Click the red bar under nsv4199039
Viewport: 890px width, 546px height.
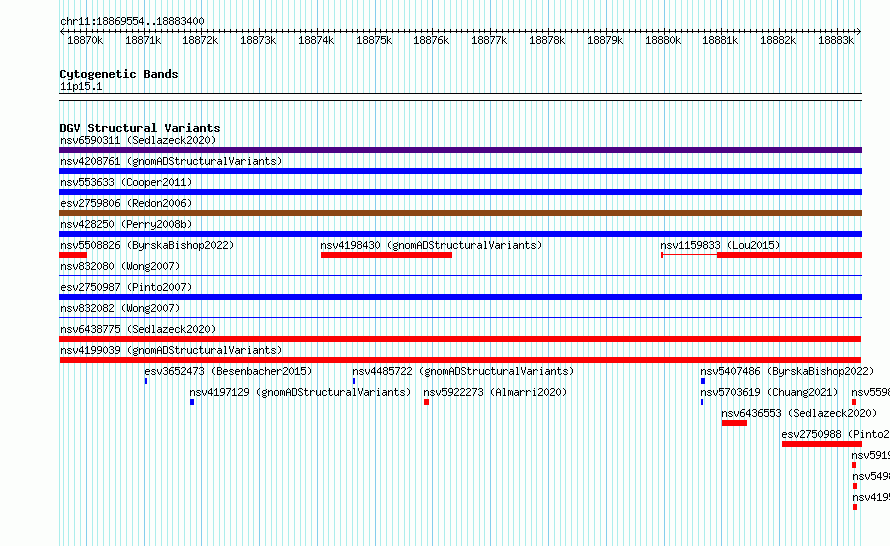coord(460,360)
